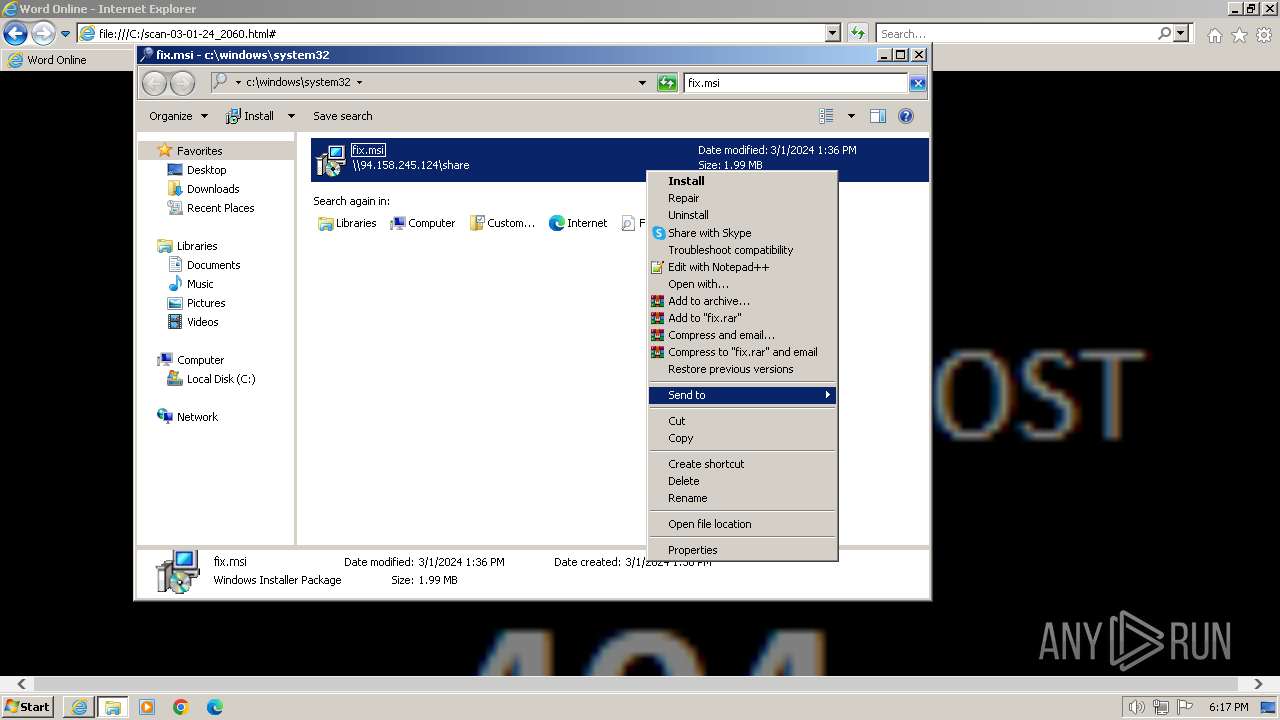Screen dimensions: 1280x720
Task: Open Pictures library
Action: click(205, 303)
